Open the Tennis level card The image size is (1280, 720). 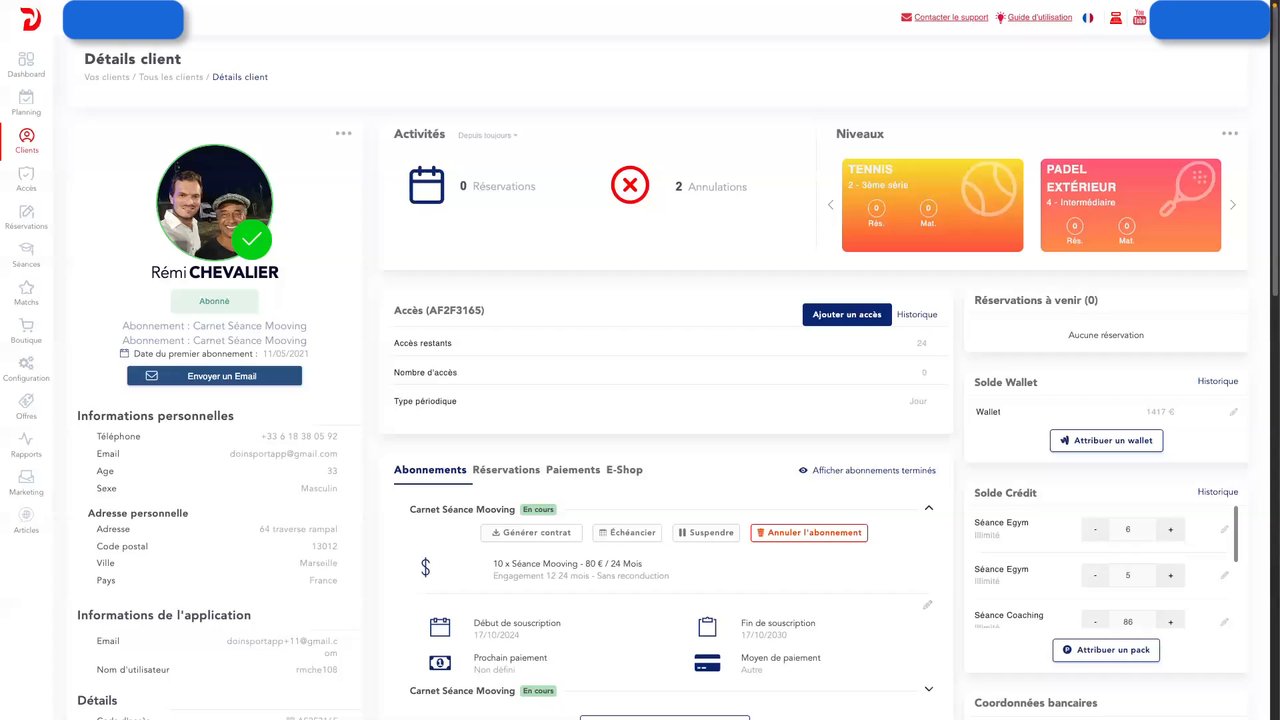coord(932,205)
